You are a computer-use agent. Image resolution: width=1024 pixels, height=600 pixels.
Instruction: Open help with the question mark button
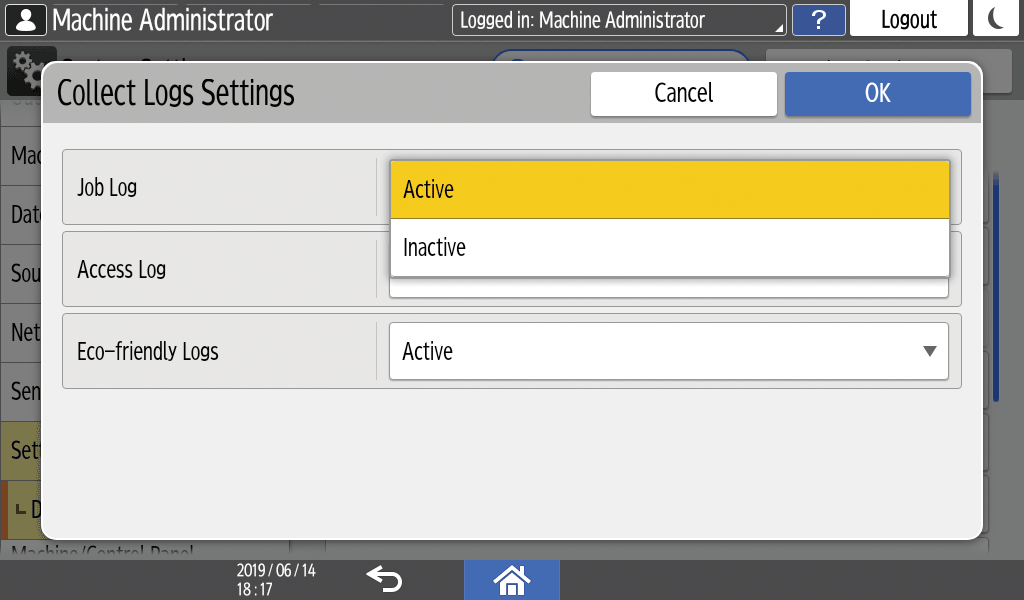tap(818, 20)
